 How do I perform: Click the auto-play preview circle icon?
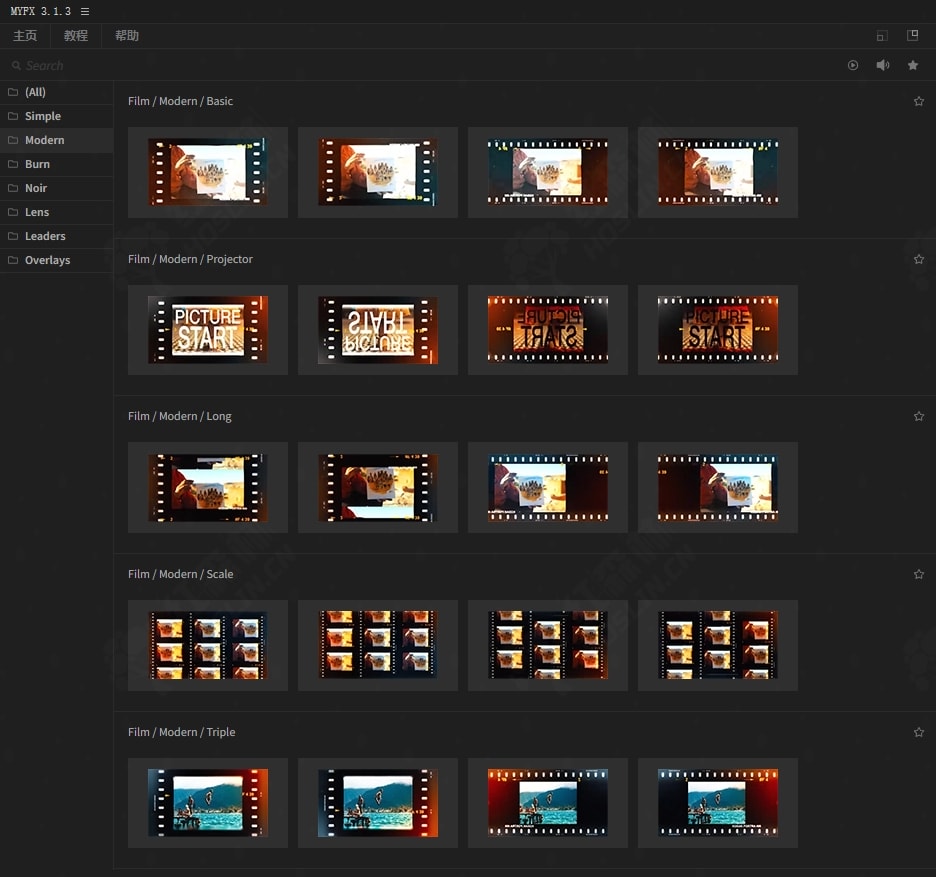tap(853, 65)
